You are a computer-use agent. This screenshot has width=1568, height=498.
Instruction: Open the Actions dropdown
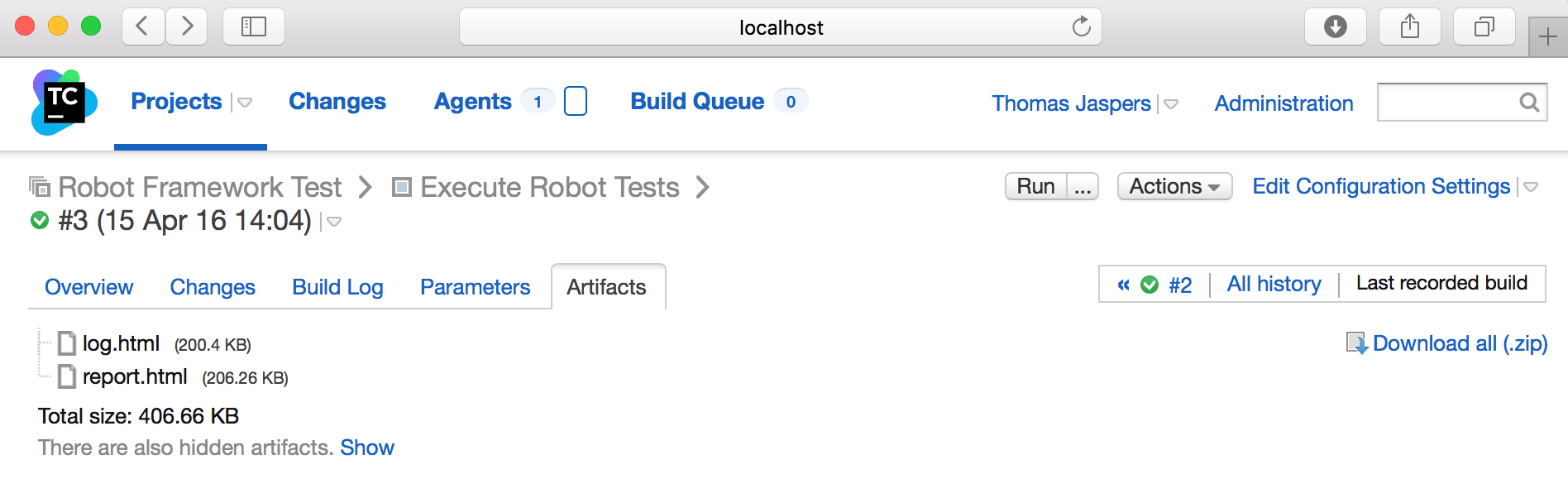point(1174,186)
